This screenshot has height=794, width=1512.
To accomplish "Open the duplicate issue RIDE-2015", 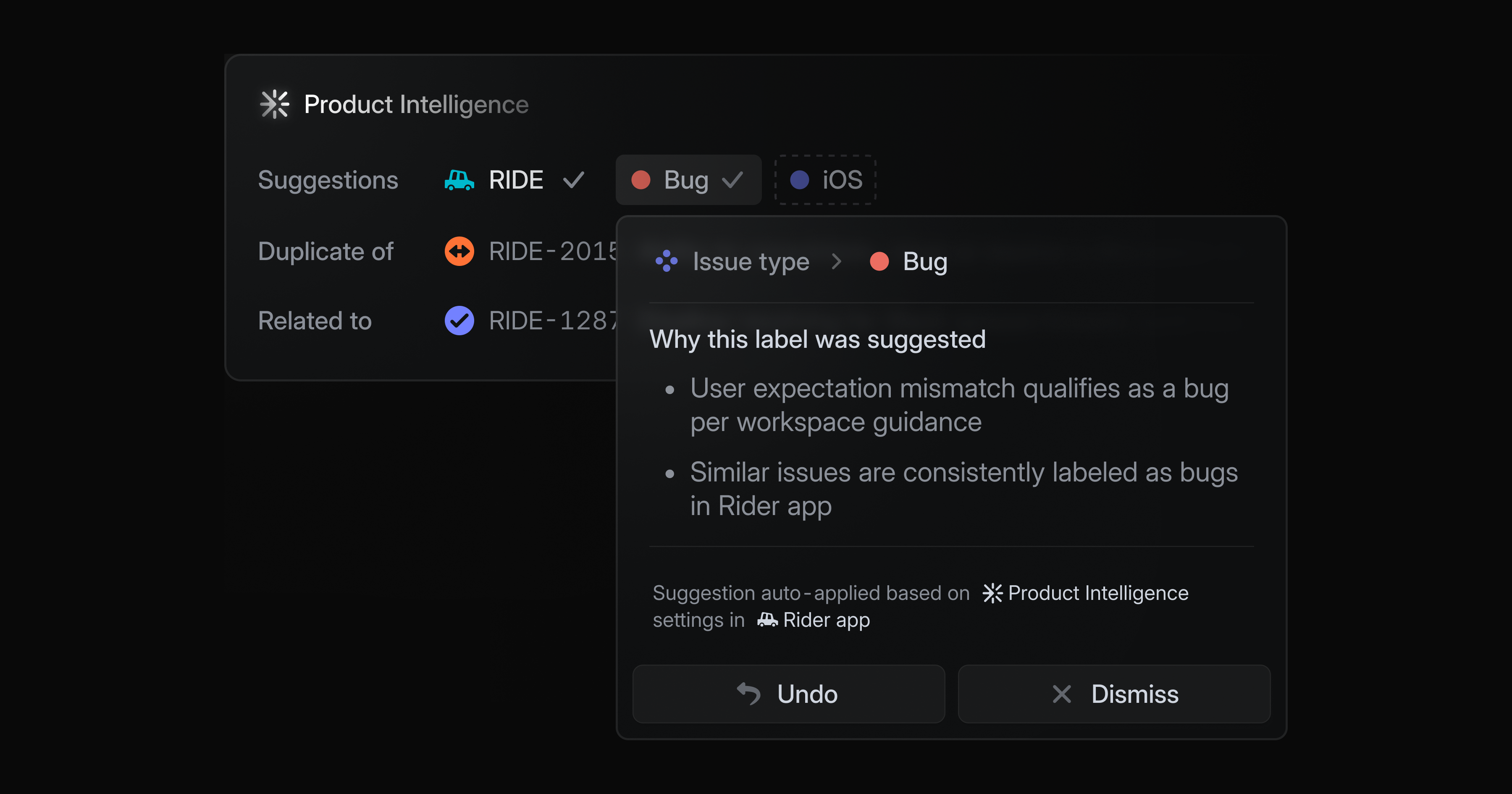I will pyautogui.click(x=553, y=251).
